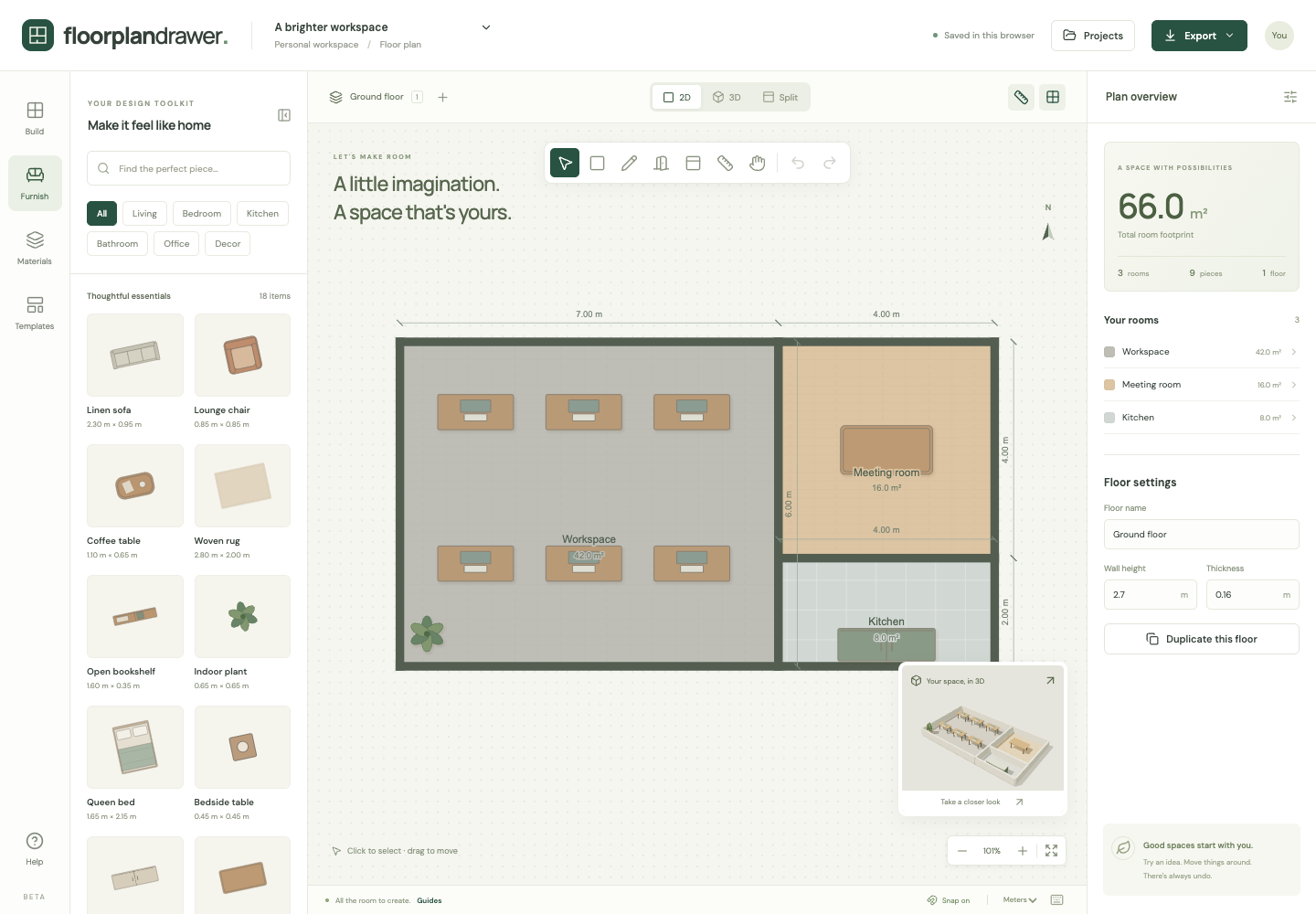Select the arrow selection tool
The width and height of the screenshot is (1316, 914).
[565, 163]
